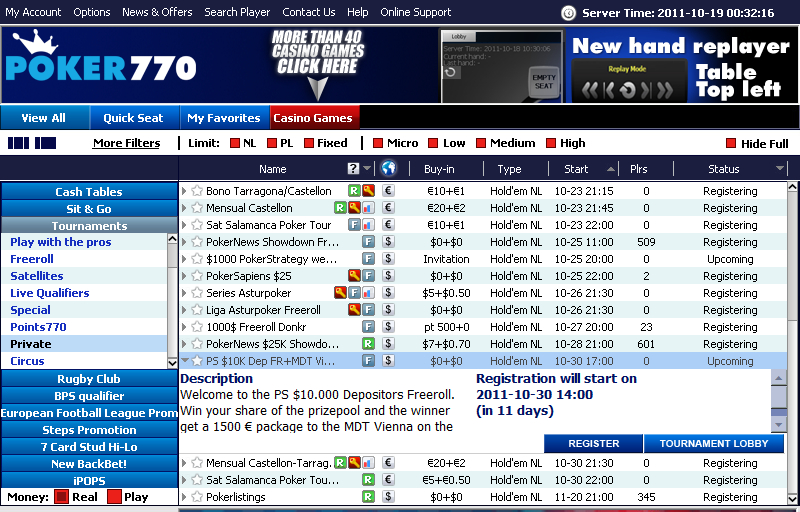The image size is (800, 512).
Task: Enable the High stakes filter
Action: 551,143
